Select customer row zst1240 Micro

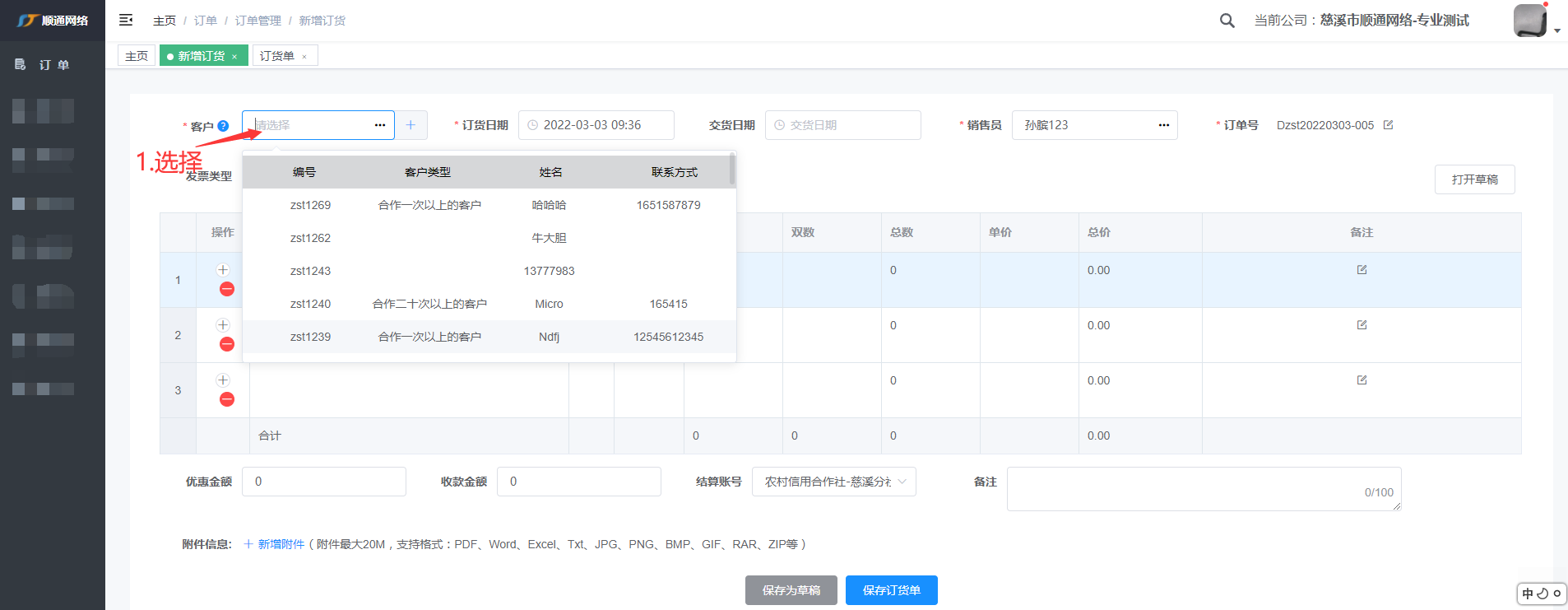click(489, 304)
